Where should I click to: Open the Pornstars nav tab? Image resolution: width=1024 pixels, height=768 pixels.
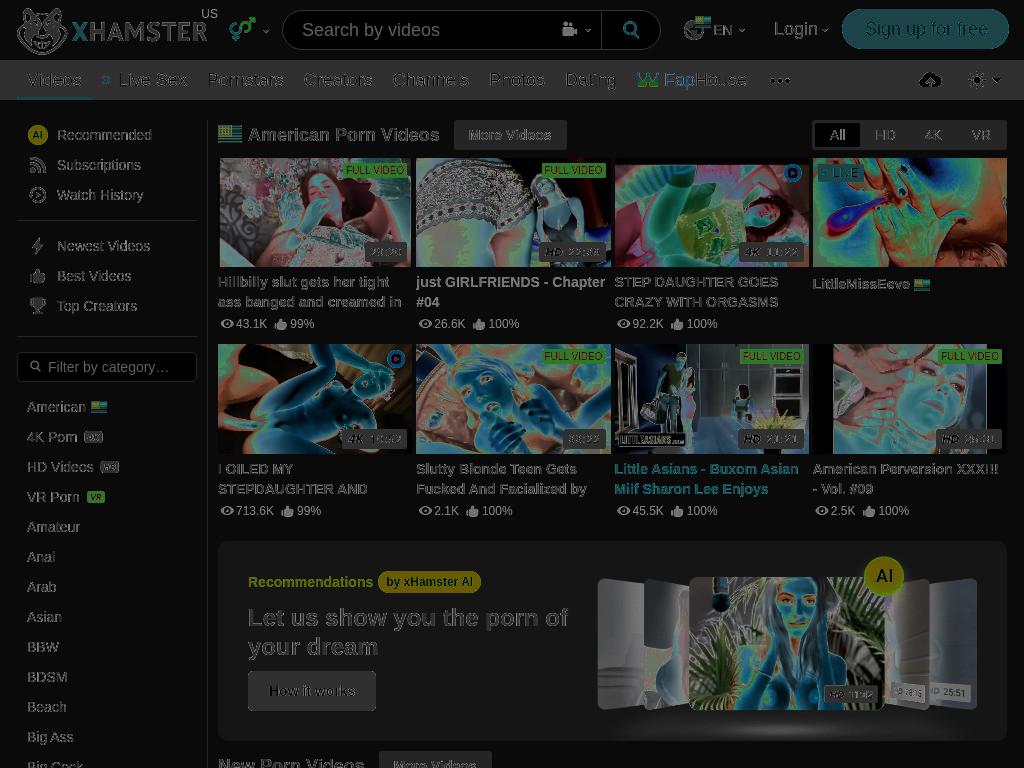[246, 80]
